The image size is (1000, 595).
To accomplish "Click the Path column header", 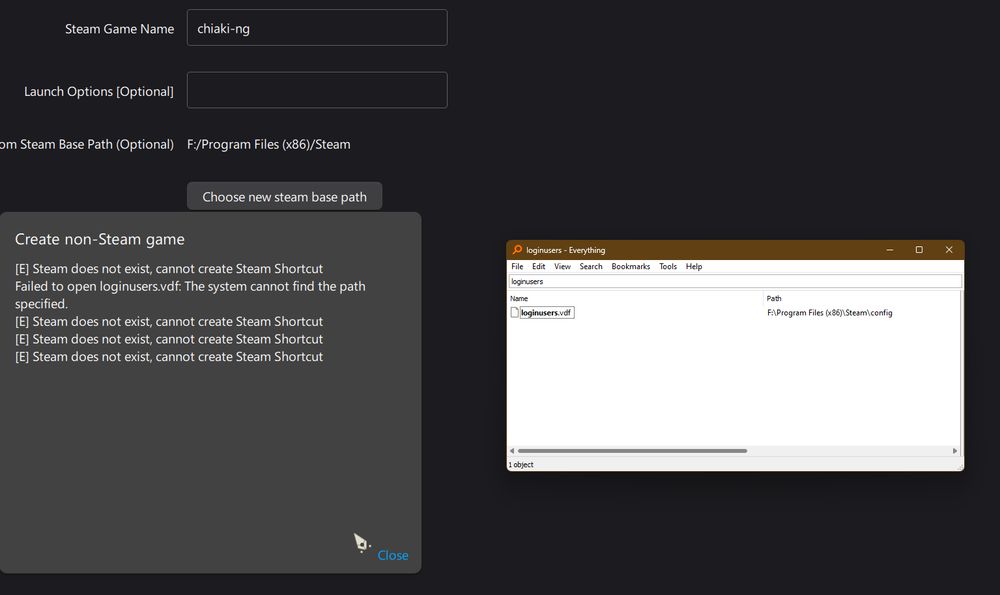I will click(x=774, y=298).
